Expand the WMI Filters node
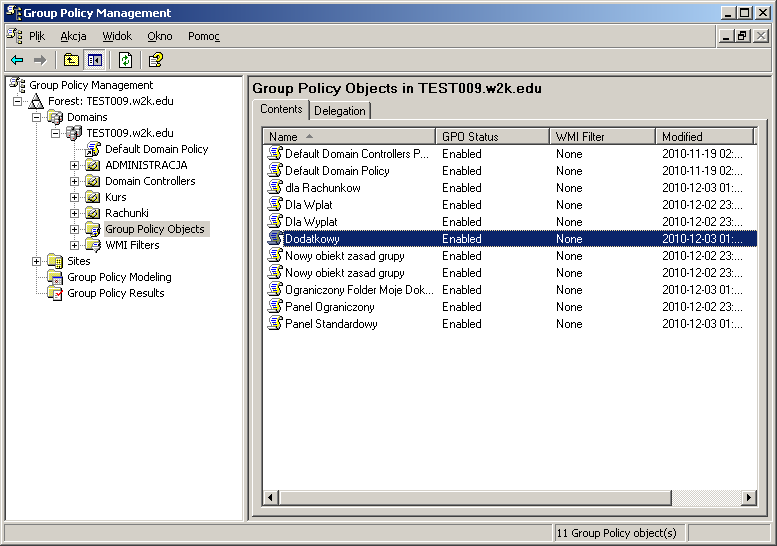This screenshot has width=777, height=546. (75, 245)
